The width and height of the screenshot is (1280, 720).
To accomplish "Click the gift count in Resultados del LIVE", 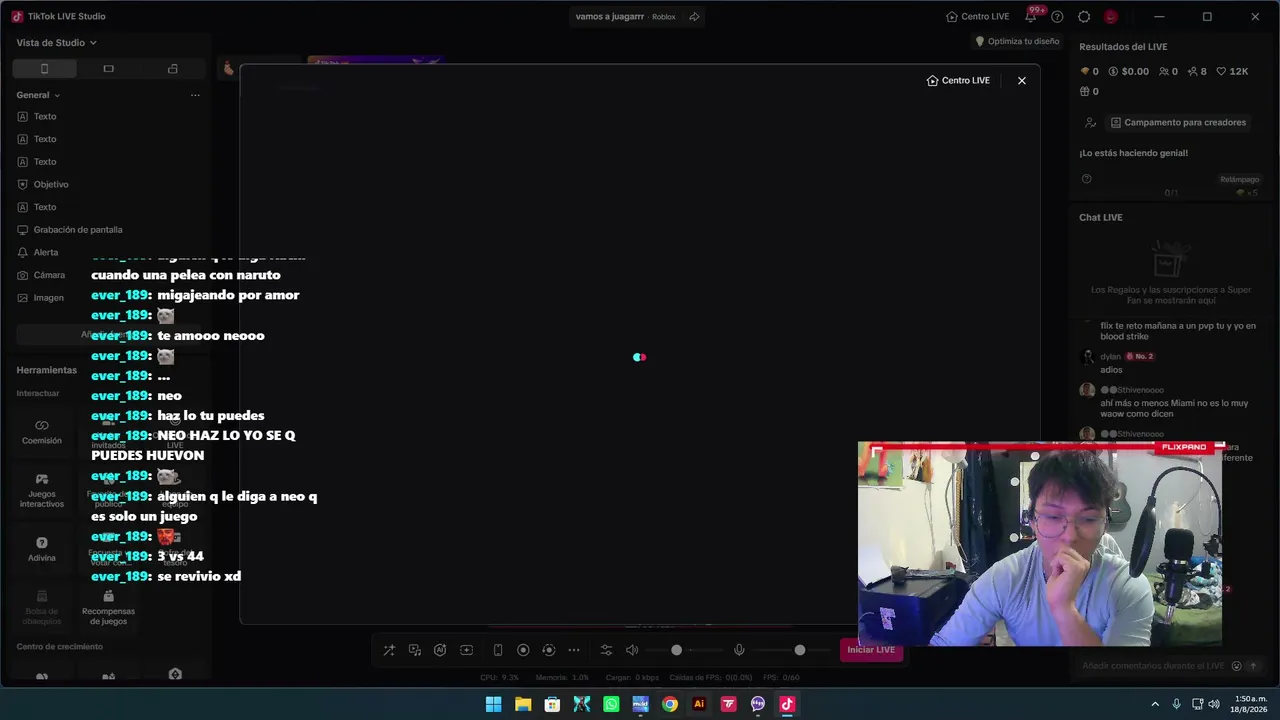I will coord(1090,92).
